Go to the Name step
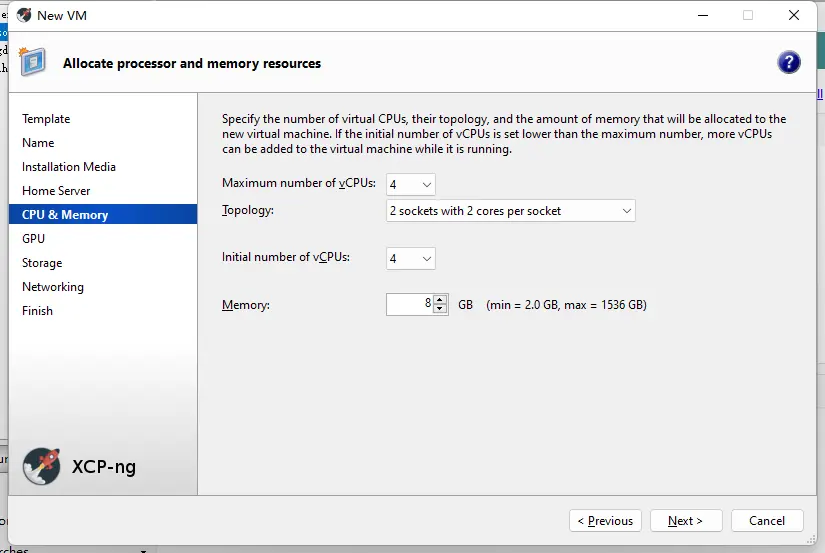 38,143
